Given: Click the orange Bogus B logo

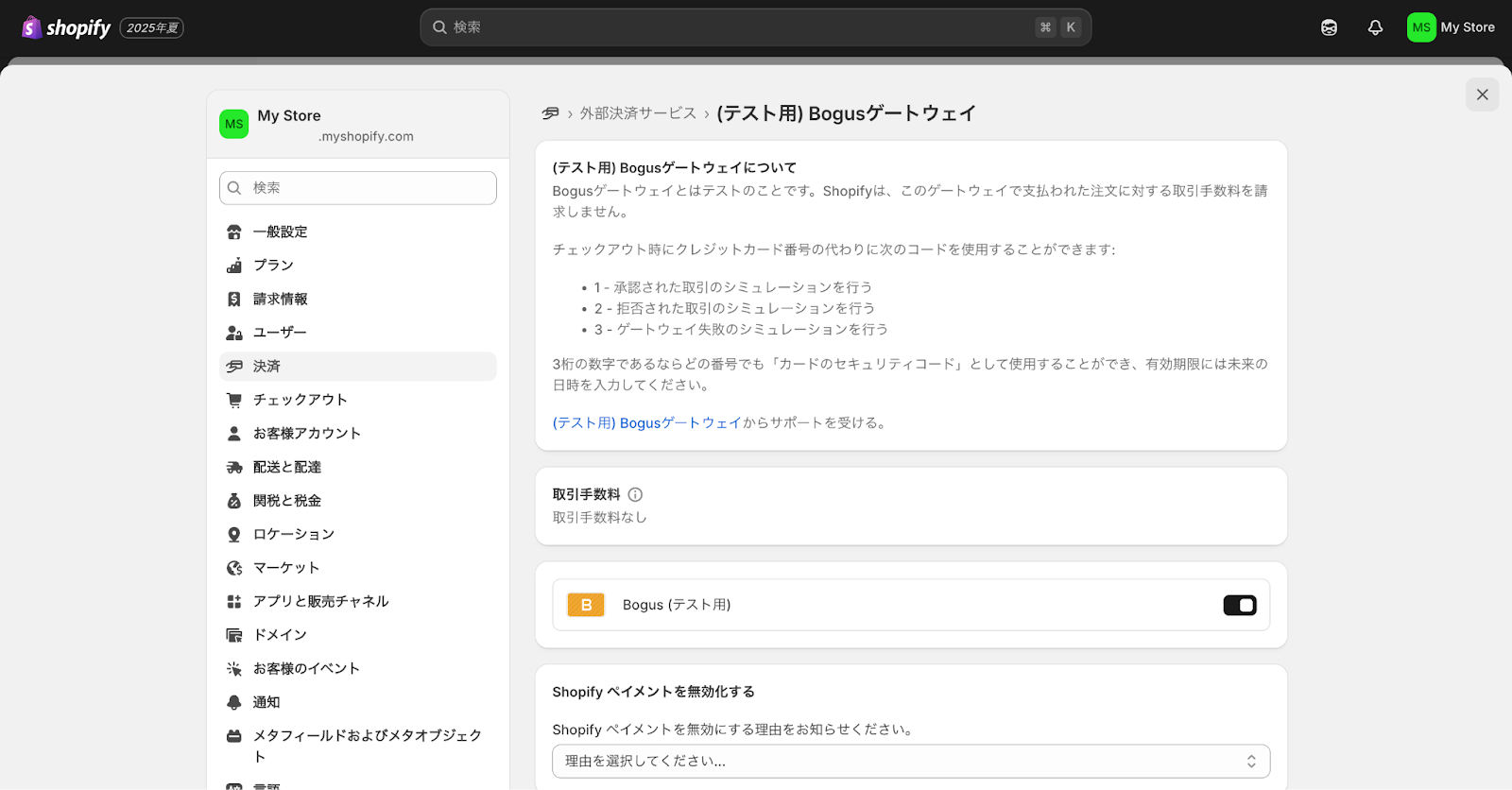Looking at the screenshot, I should pos(586,605).
